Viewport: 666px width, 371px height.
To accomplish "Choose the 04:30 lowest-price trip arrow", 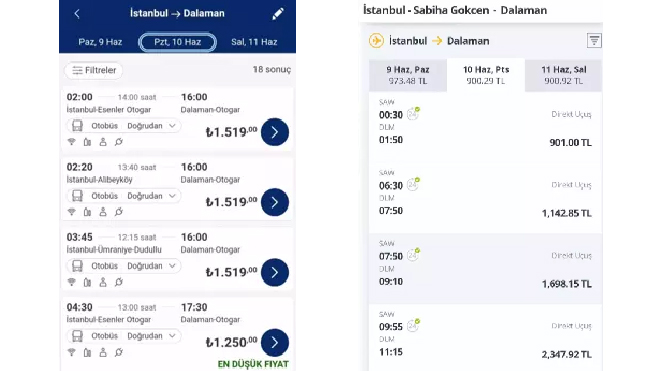I will point(275,343).
